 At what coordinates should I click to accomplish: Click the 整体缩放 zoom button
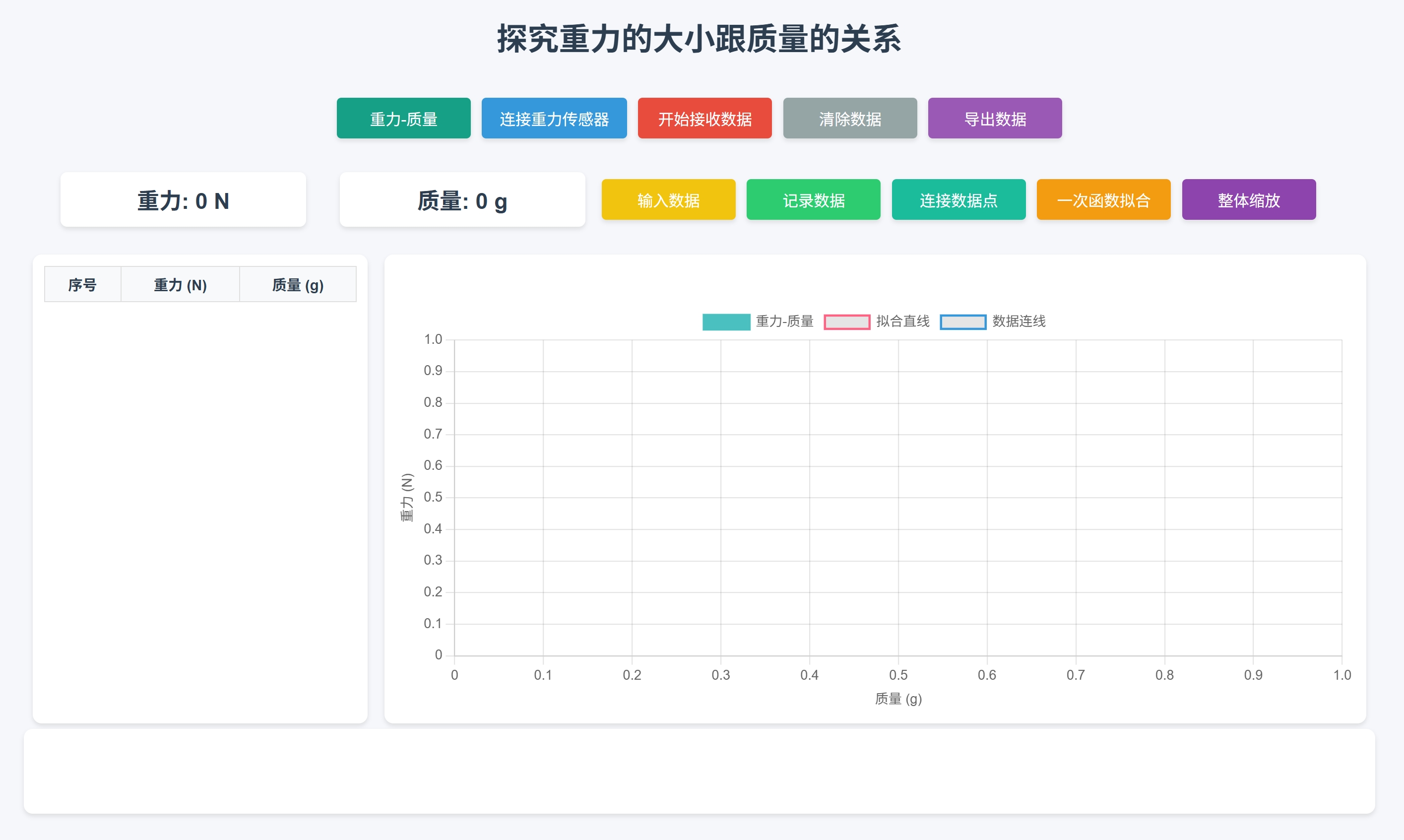click(1249, 199)
